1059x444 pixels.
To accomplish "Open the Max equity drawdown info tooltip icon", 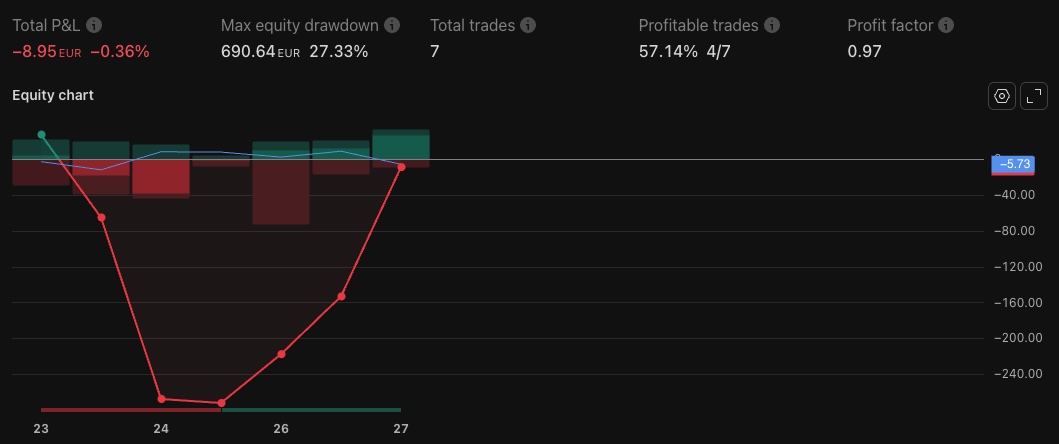I will click(x=392, y=25).
